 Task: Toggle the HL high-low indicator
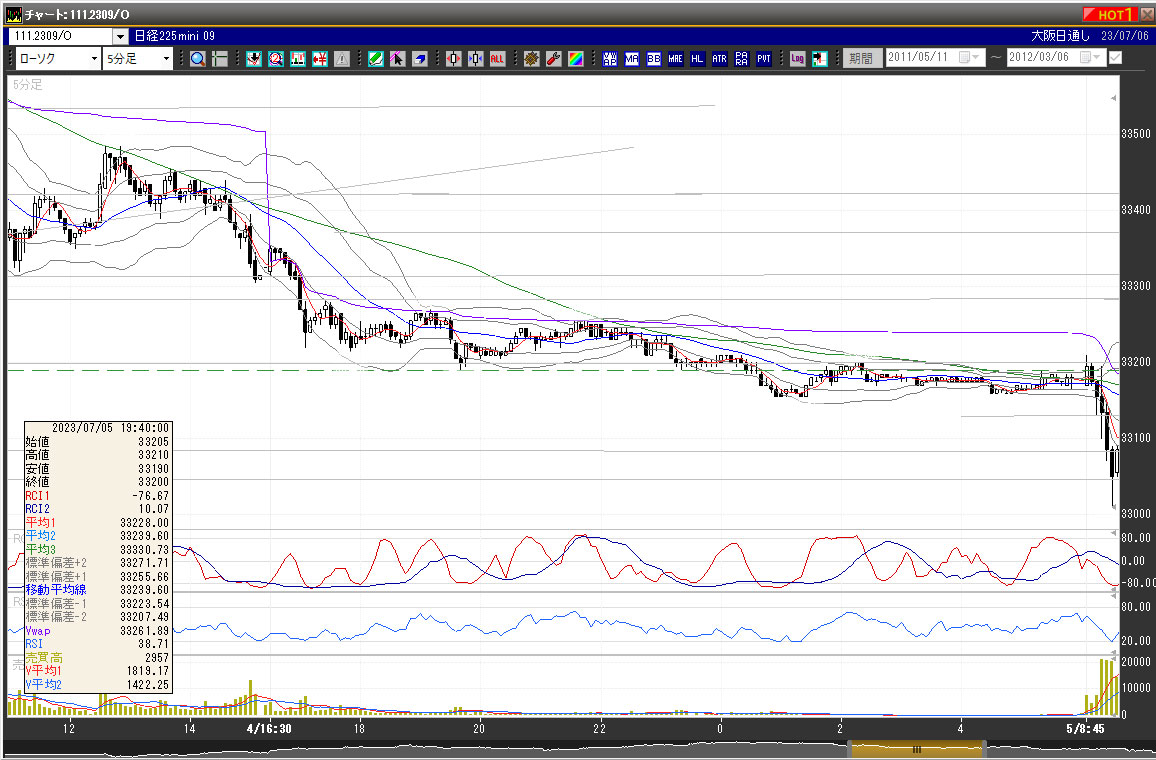click(x=697, y=59)
